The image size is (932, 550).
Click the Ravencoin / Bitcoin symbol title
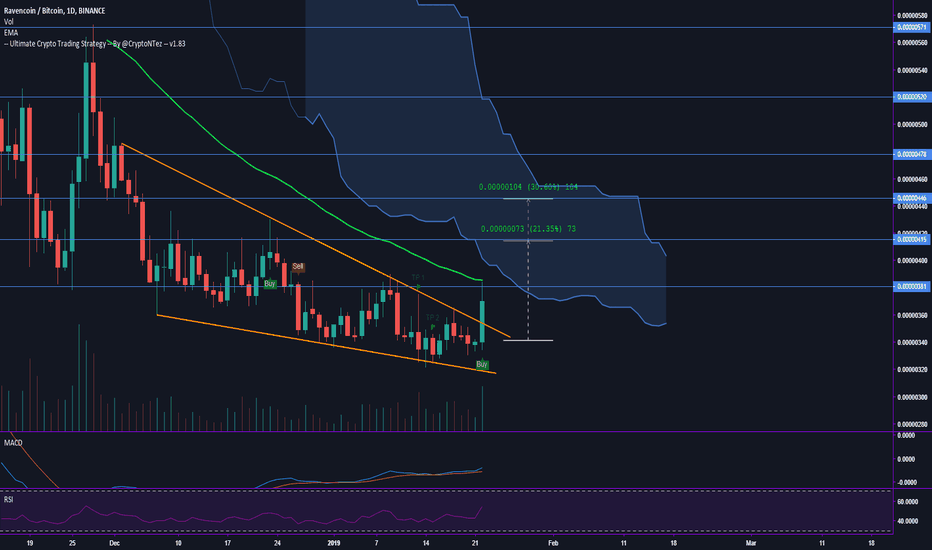pos(54,11)
